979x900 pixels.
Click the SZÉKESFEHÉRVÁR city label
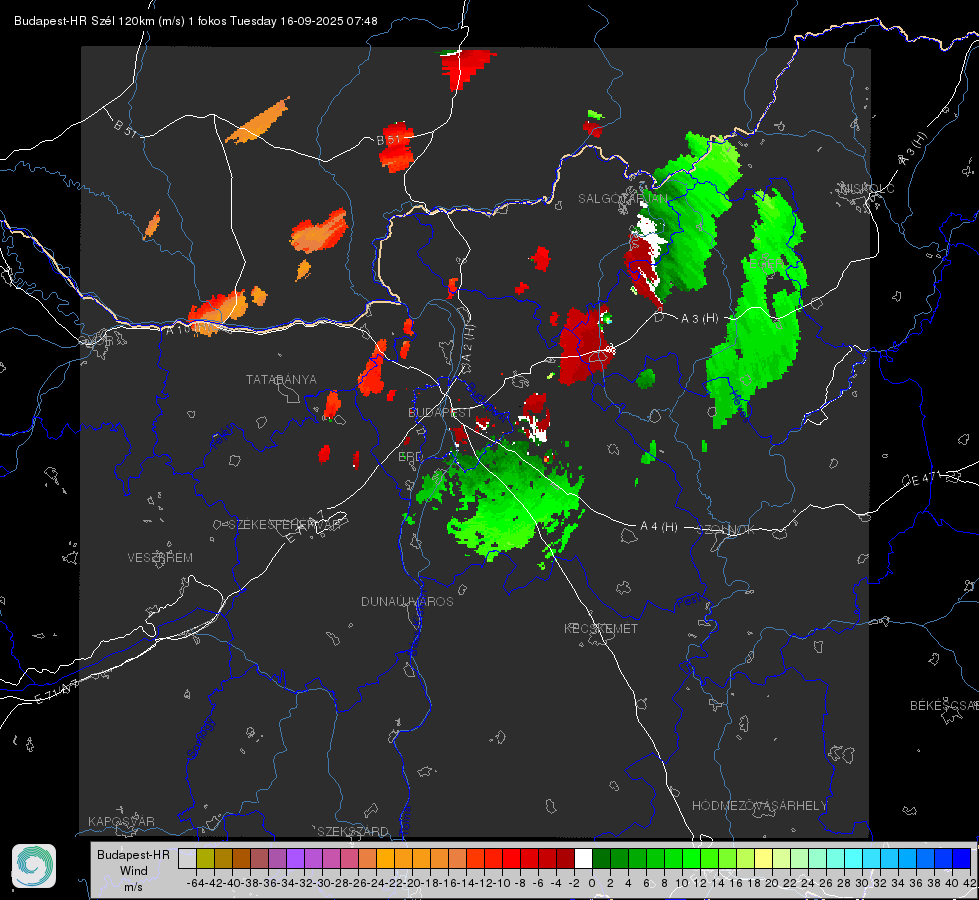pyautogui.click(x=284, y=525)
